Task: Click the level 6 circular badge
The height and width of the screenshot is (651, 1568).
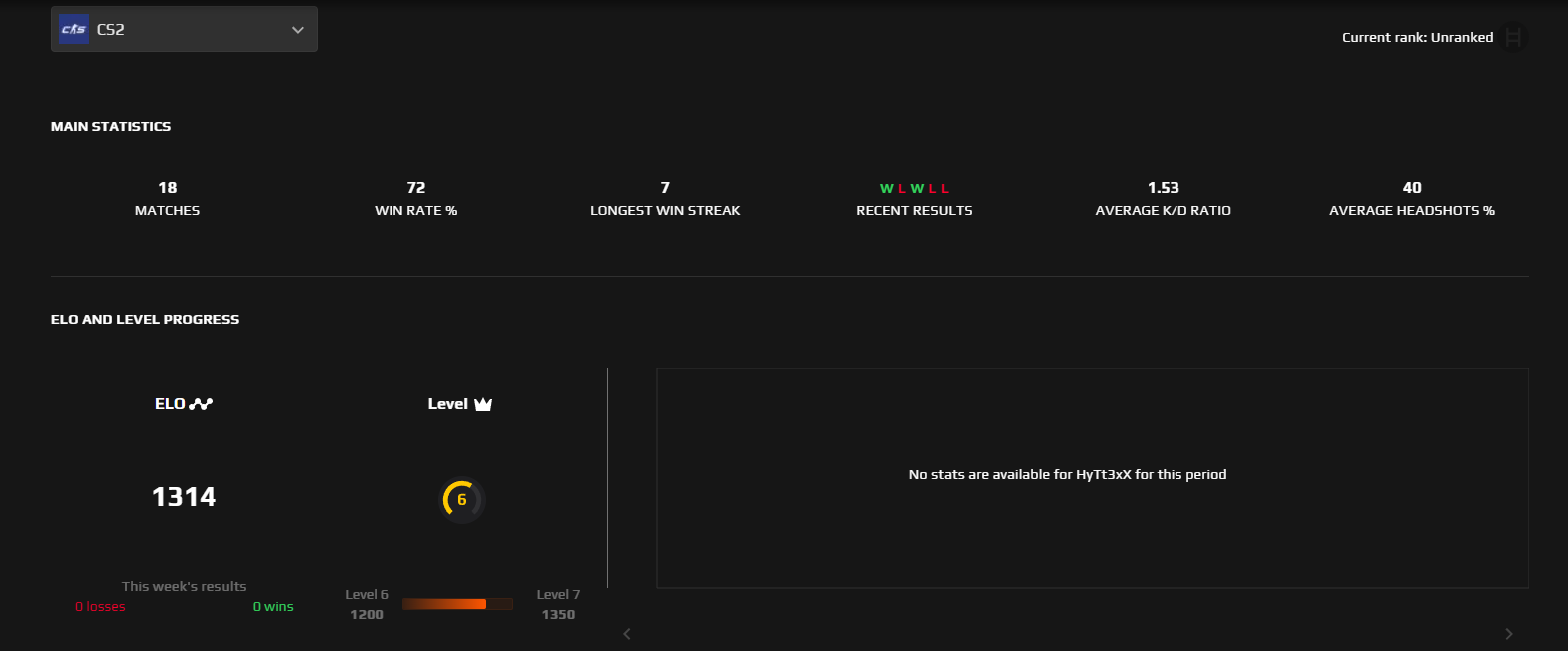Action: coord(462,499)
